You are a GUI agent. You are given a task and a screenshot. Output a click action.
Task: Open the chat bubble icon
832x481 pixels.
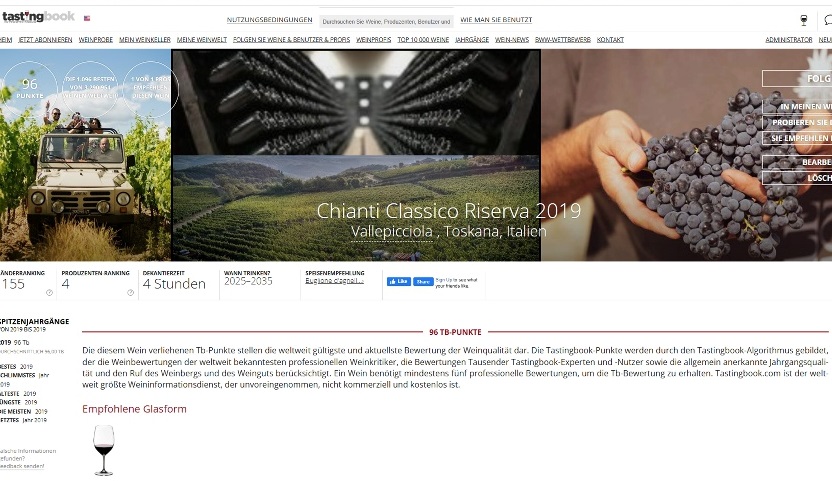coord(828,20)
